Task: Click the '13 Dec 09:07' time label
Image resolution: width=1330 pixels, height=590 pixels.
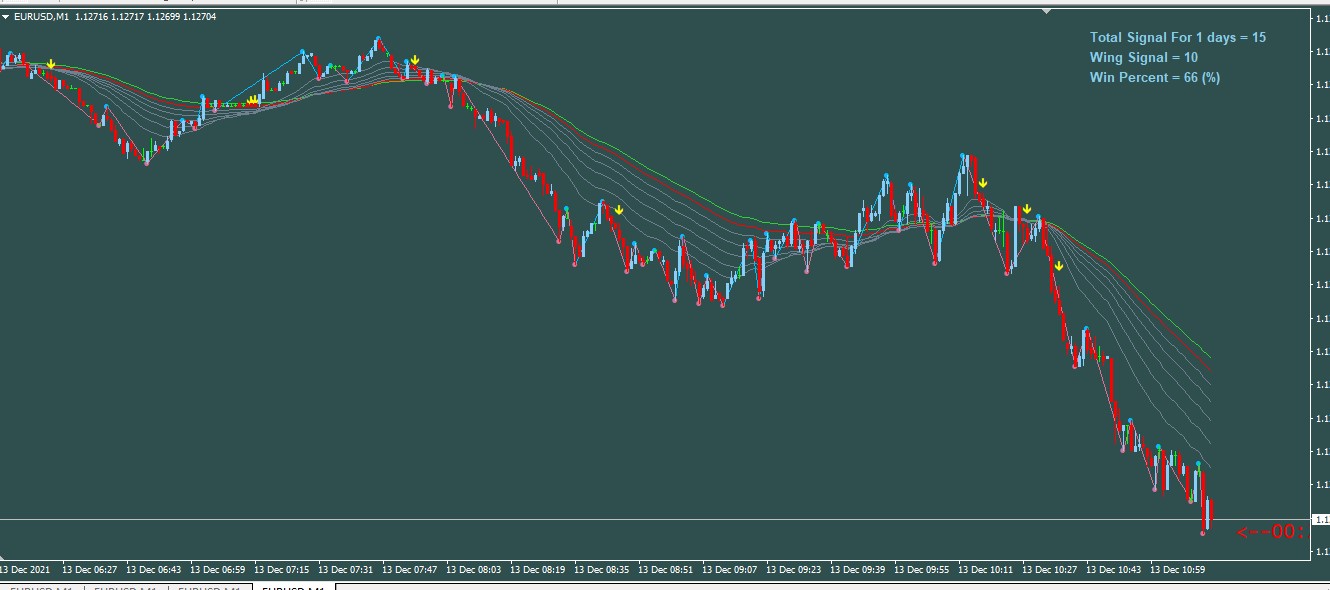Action: point(729,570)
